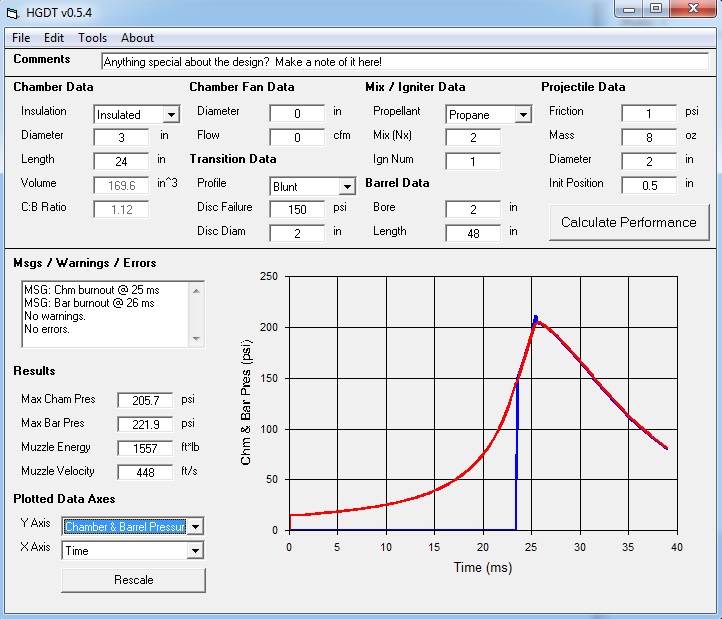Image resolution: width=722 pixels, height=619 pixels.
Task: Expand the Insulation dropdown
Action: tap(170, 115)
